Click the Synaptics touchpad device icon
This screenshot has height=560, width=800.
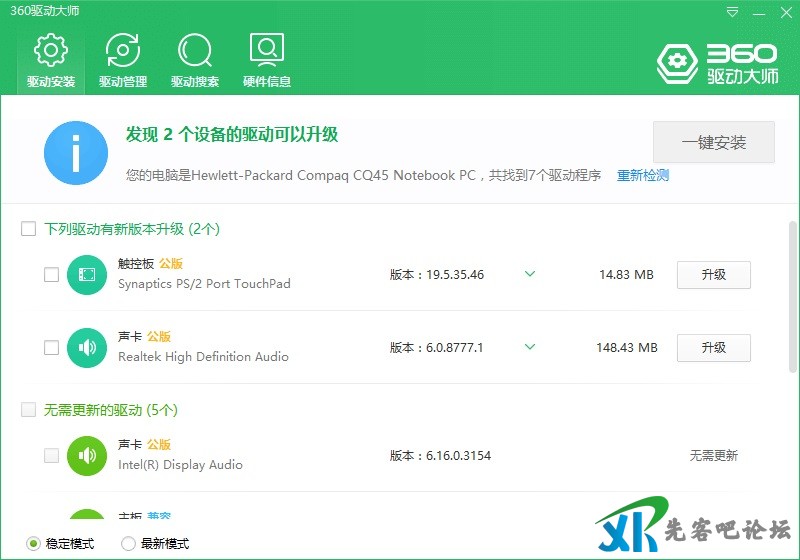click(87, 275)
